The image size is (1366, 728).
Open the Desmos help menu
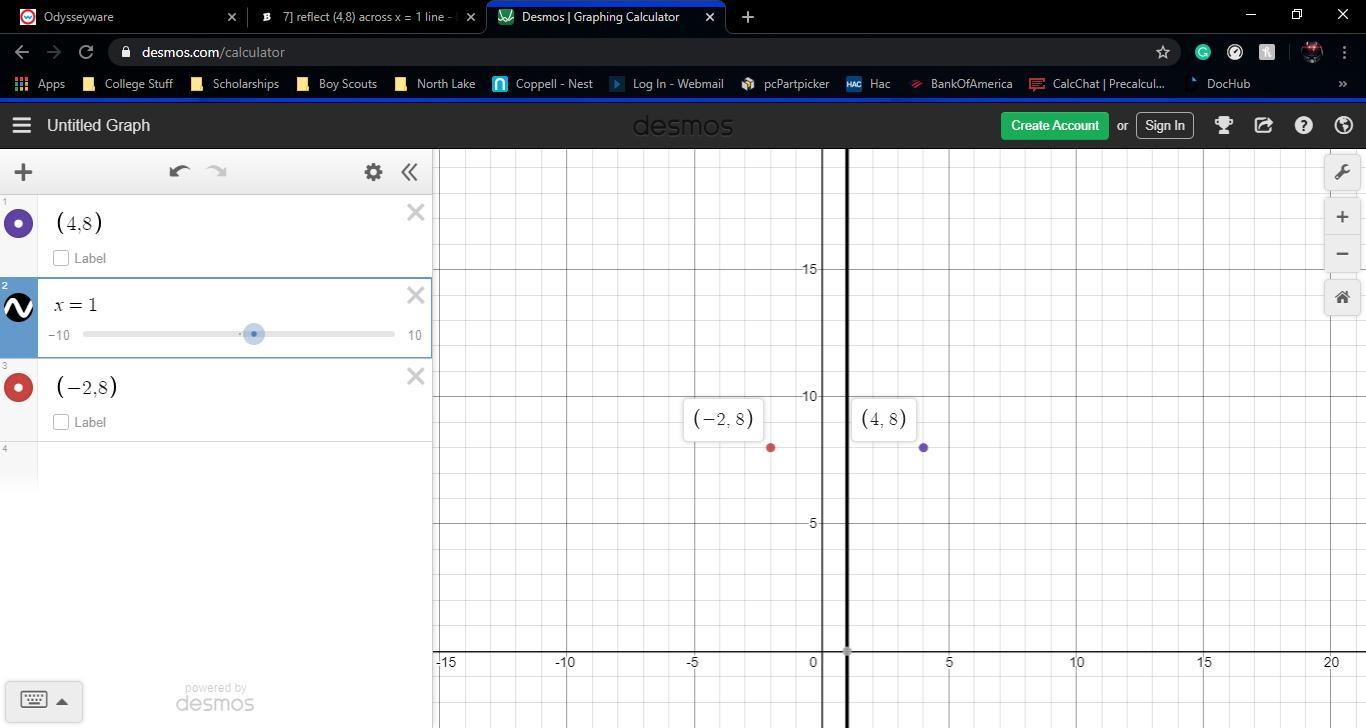1303,125
